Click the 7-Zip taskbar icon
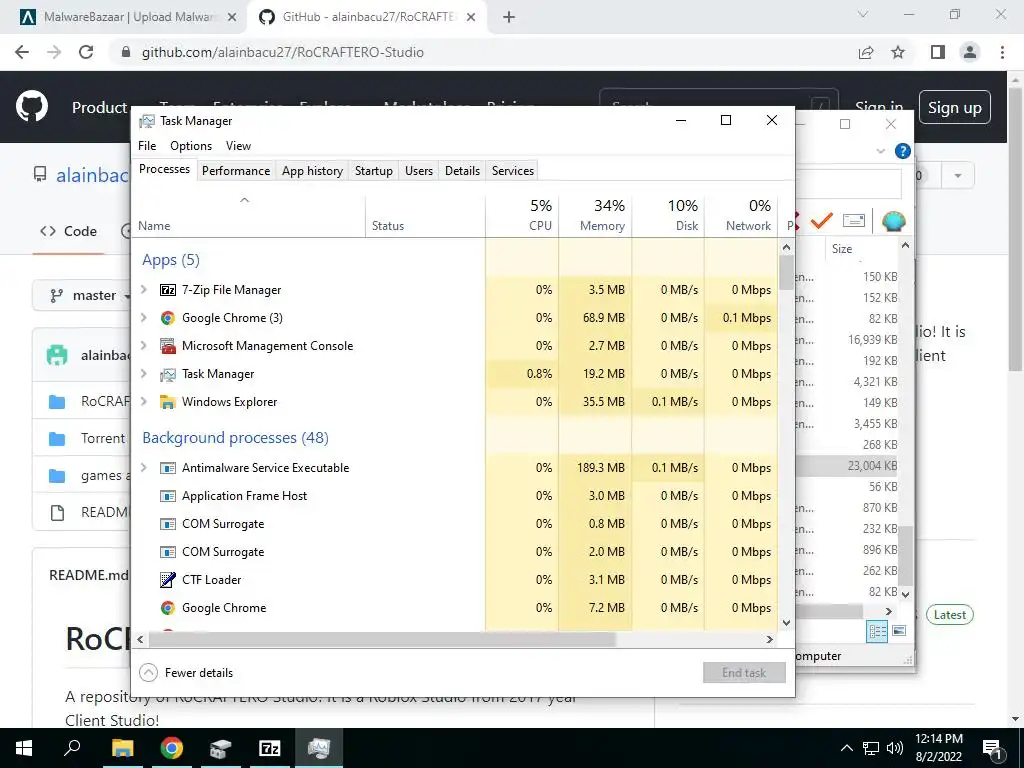This screenshot has height=768, width=1024. (270, 748)
